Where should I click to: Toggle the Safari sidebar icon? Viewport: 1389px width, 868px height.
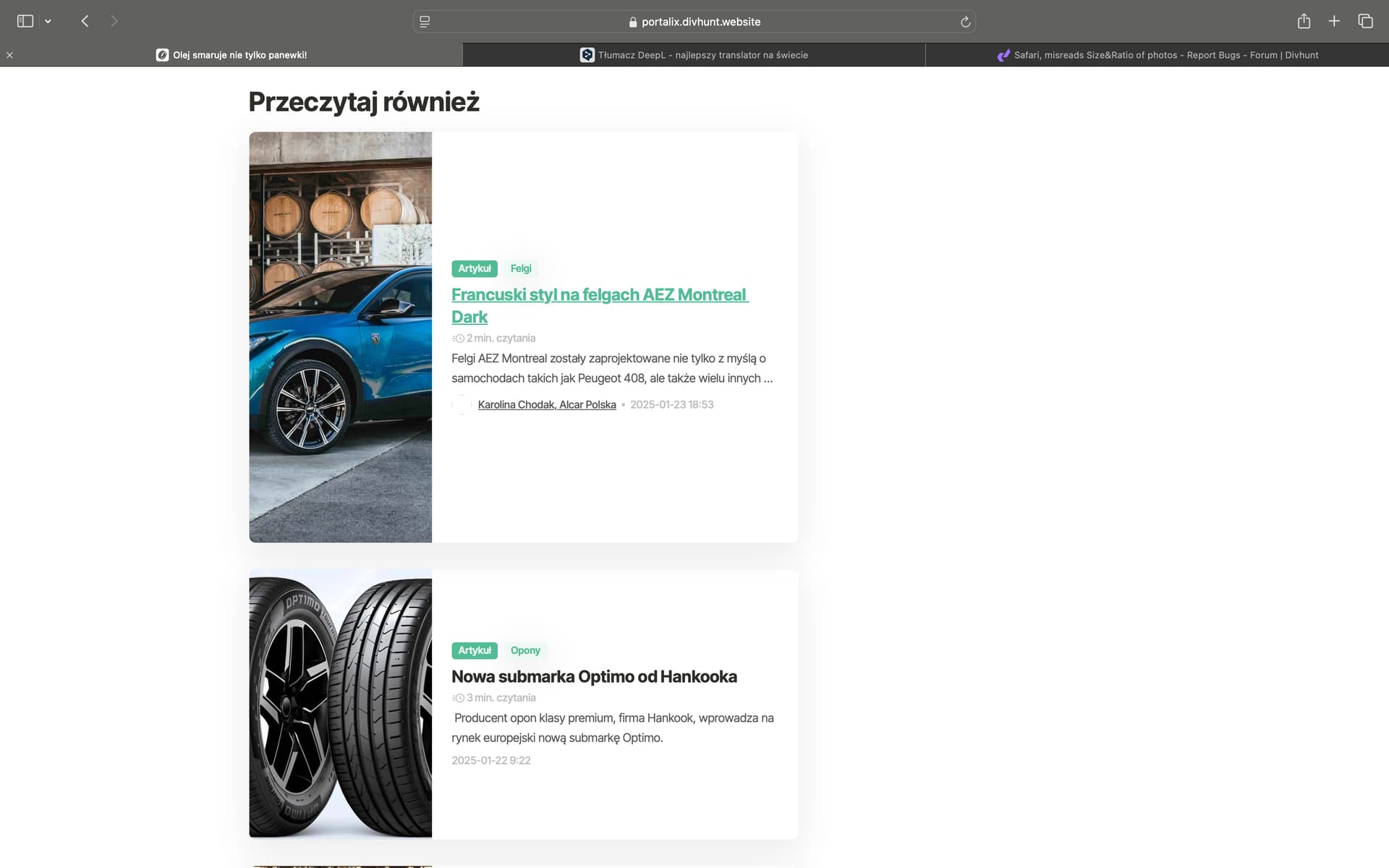point(25,21)
